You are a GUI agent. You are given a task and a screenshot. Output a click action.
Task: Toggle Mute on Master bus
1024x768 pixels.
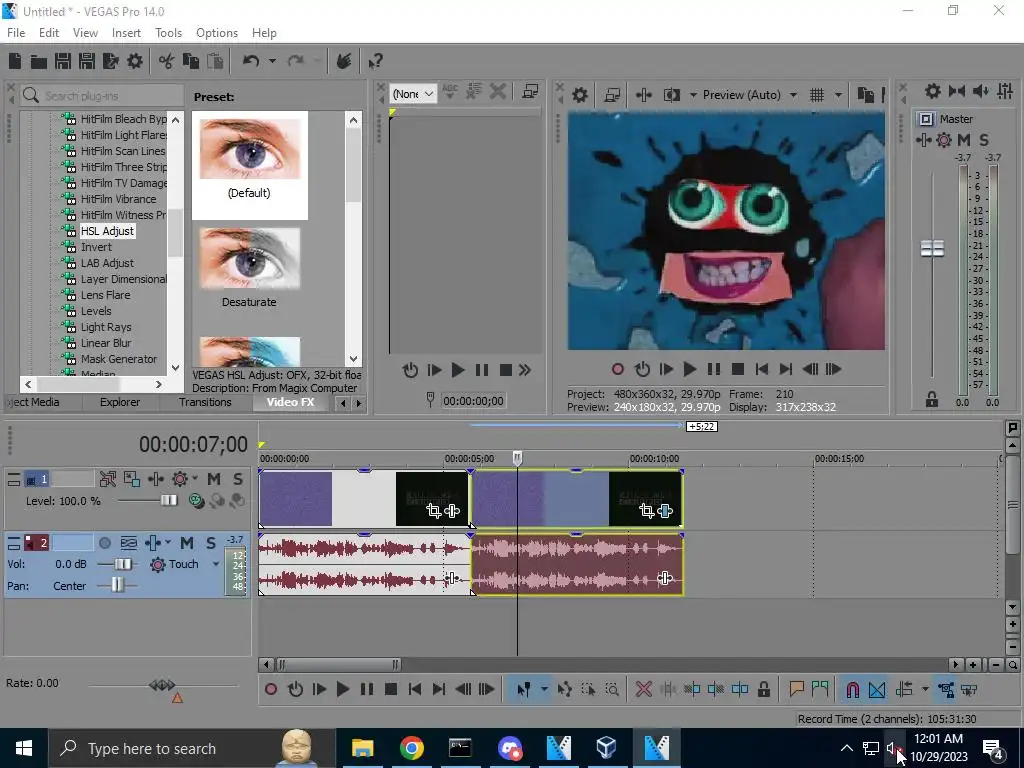pyautogui.click(x=964, y=140)
